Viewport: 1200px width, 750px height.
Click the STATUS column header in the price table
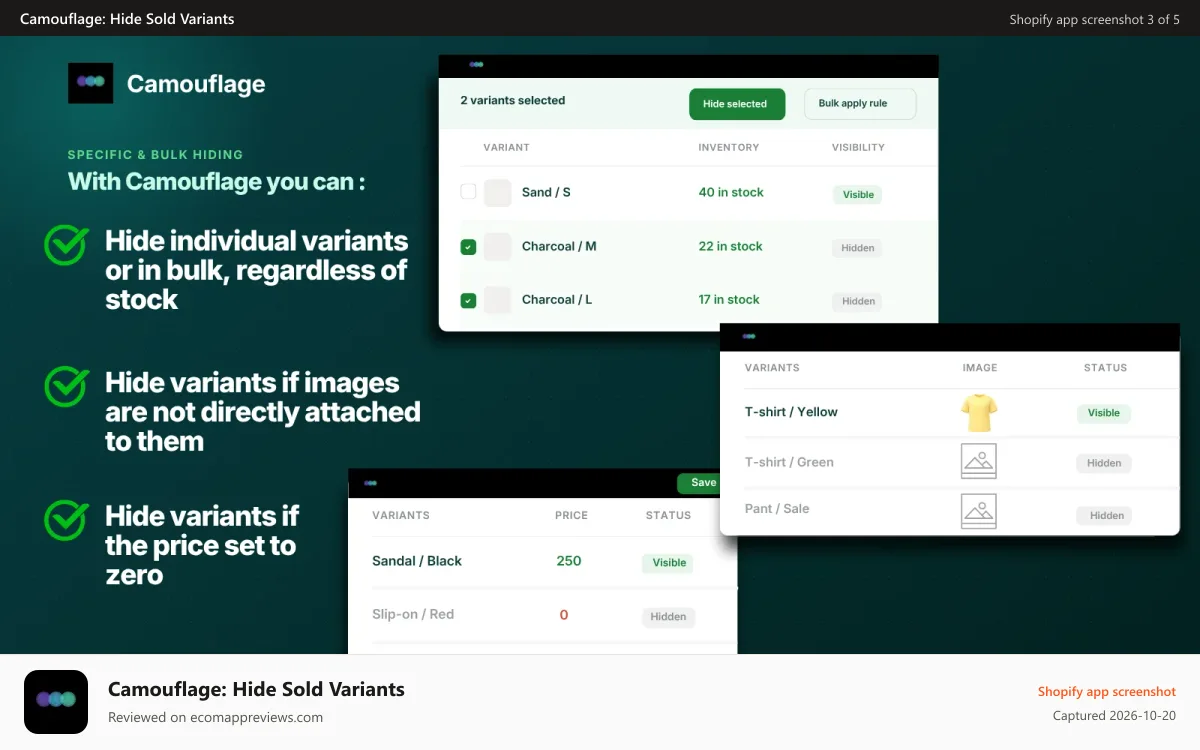(668, 516)
